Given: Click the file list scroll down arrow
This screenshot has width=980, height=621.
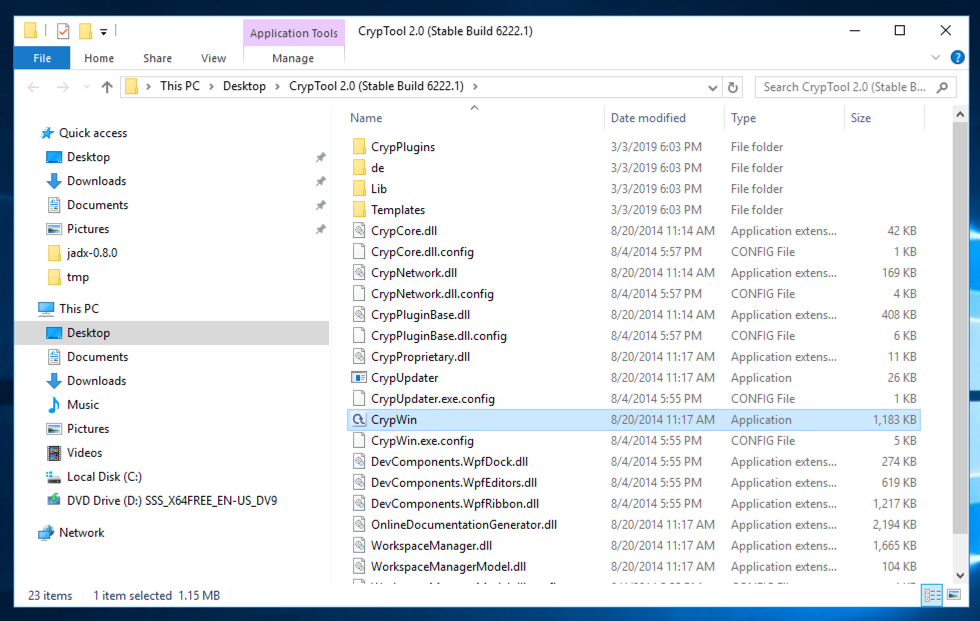Looking at the screenshot, I should tap(959, 575).
